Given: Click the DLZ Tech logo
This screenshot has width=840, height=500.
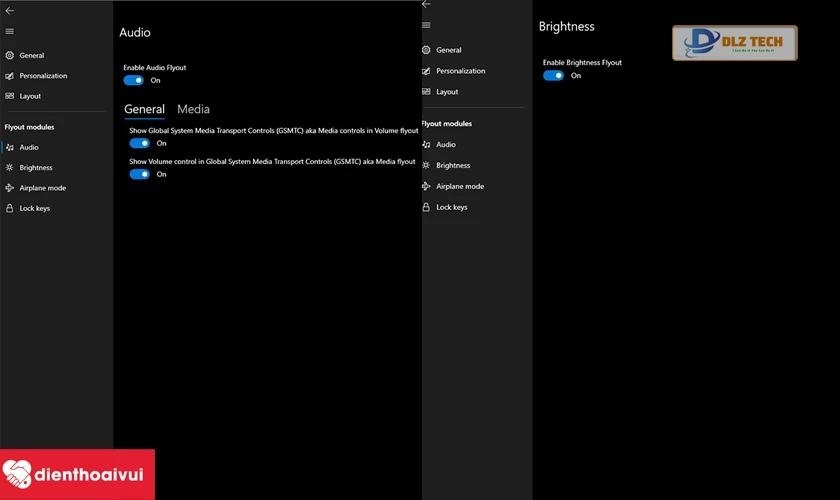Looking at the screenshot, I should click(x=734, y=43).
